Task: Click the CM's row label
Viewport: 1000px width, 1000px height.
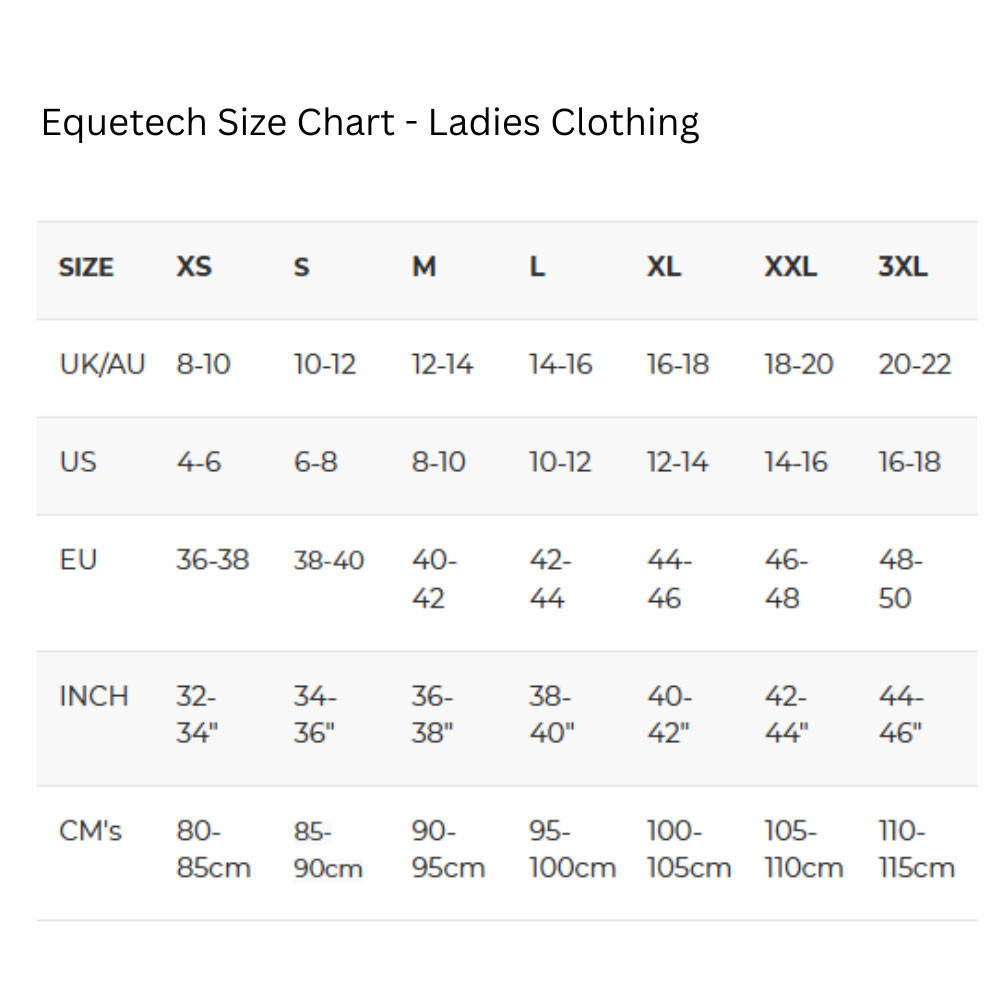Action: tap(91, 831)
